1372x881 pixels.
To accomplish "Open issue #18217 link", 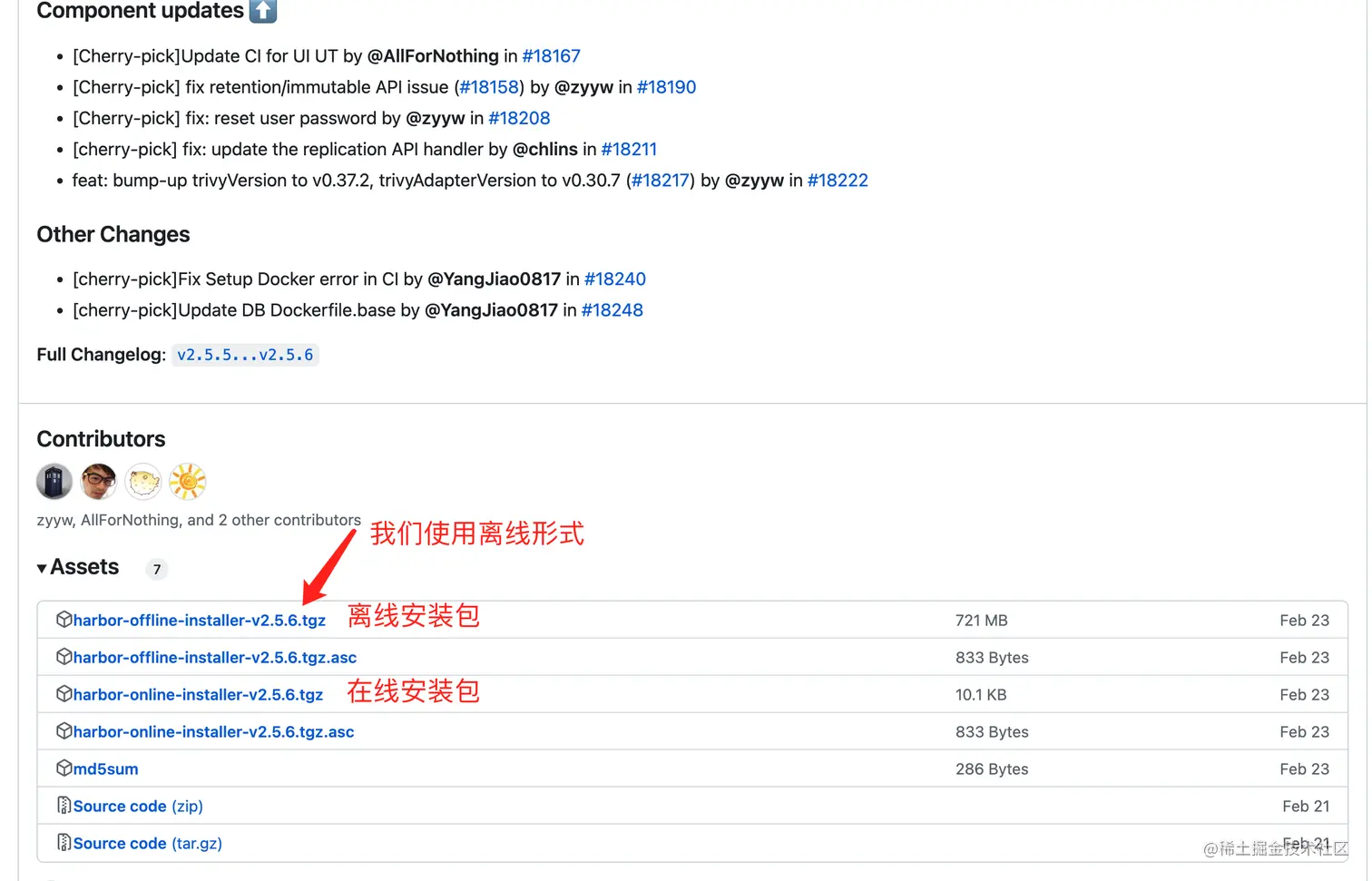I will pos(661,181).
